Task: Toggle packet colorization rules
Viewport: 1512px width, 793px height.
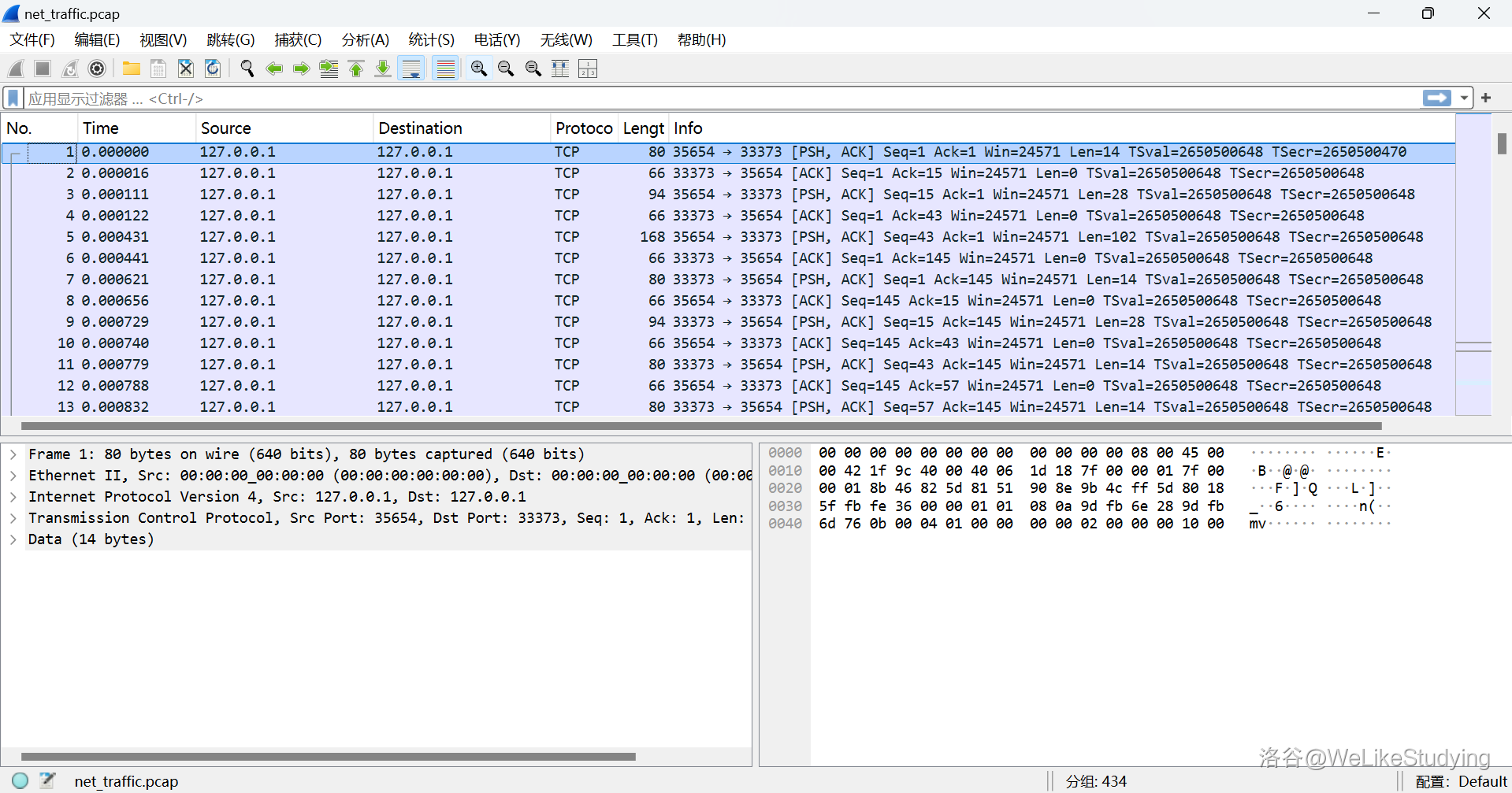Action: tap(446, 69)
